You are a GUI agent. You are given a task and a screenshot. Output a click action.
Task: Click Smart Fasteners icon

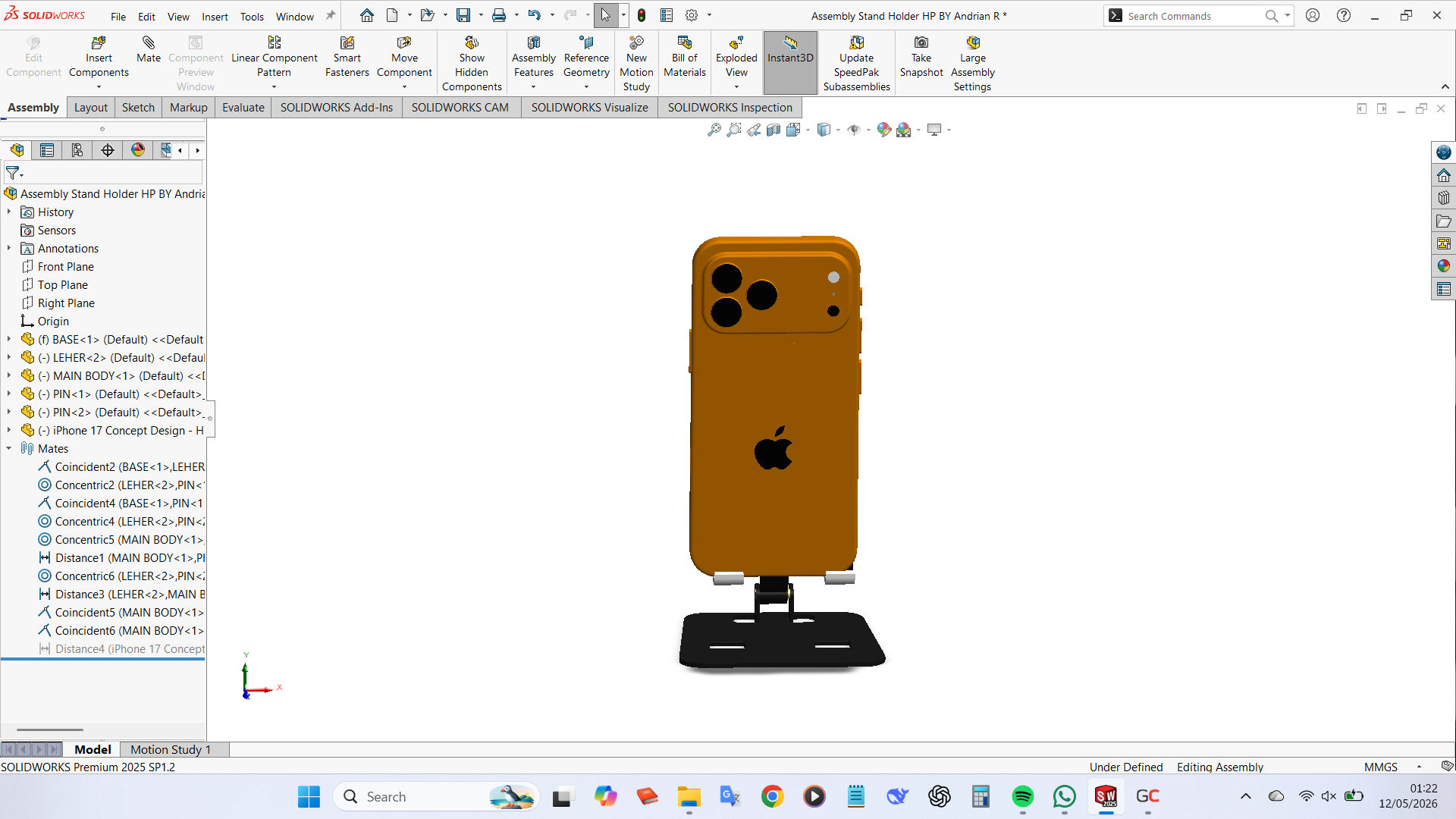coord(347,56)
